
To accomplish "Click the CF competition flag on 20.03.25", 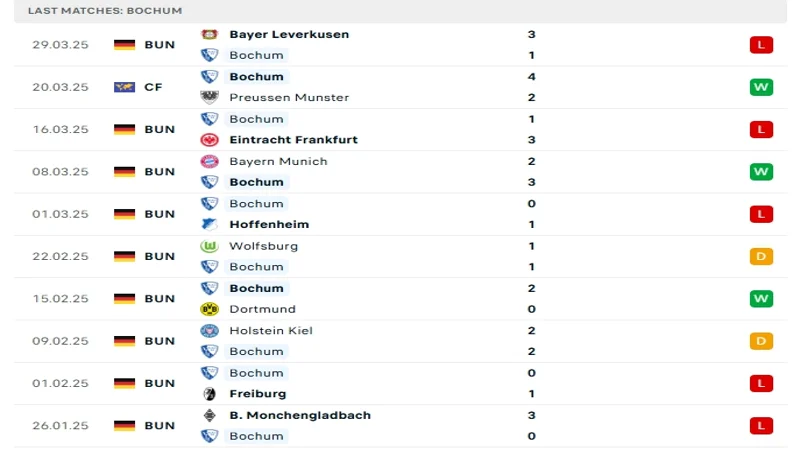I will [124, 87].
